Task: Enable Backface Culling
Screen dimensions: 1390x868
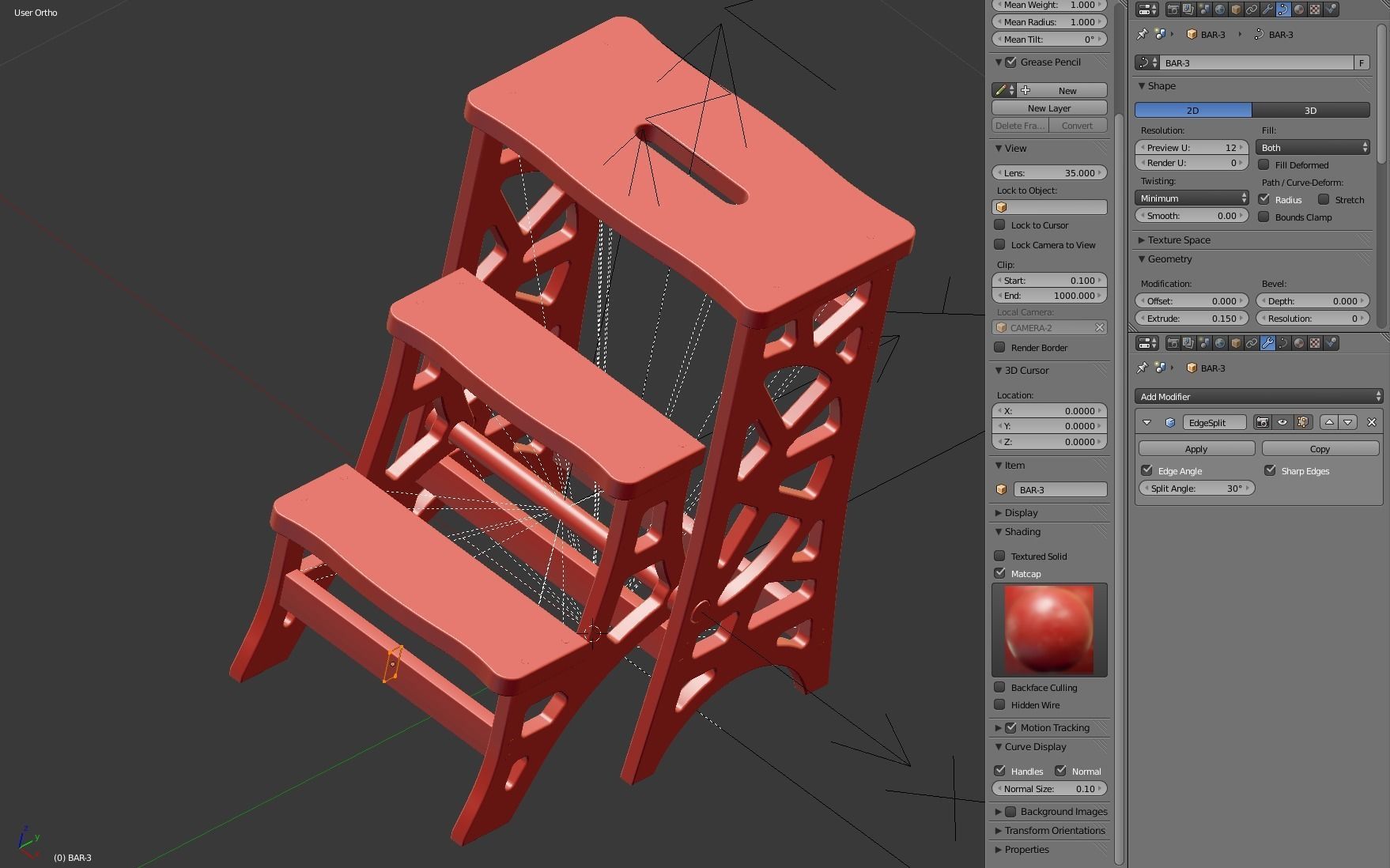Action: 999,687
